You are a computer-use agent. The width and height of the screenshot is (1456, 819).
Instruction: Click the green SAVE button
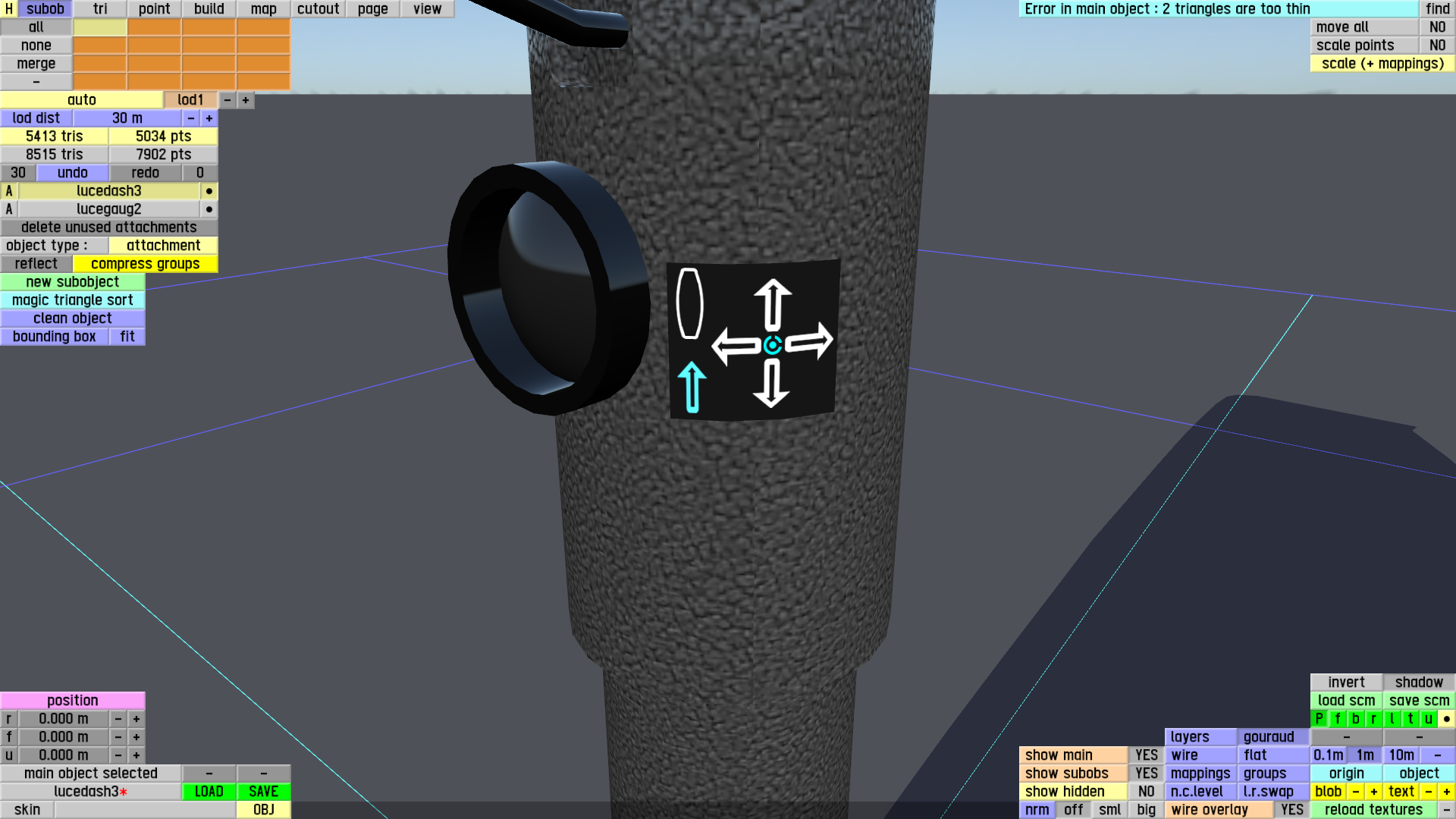pyautogui.click(x=263, y=792)
